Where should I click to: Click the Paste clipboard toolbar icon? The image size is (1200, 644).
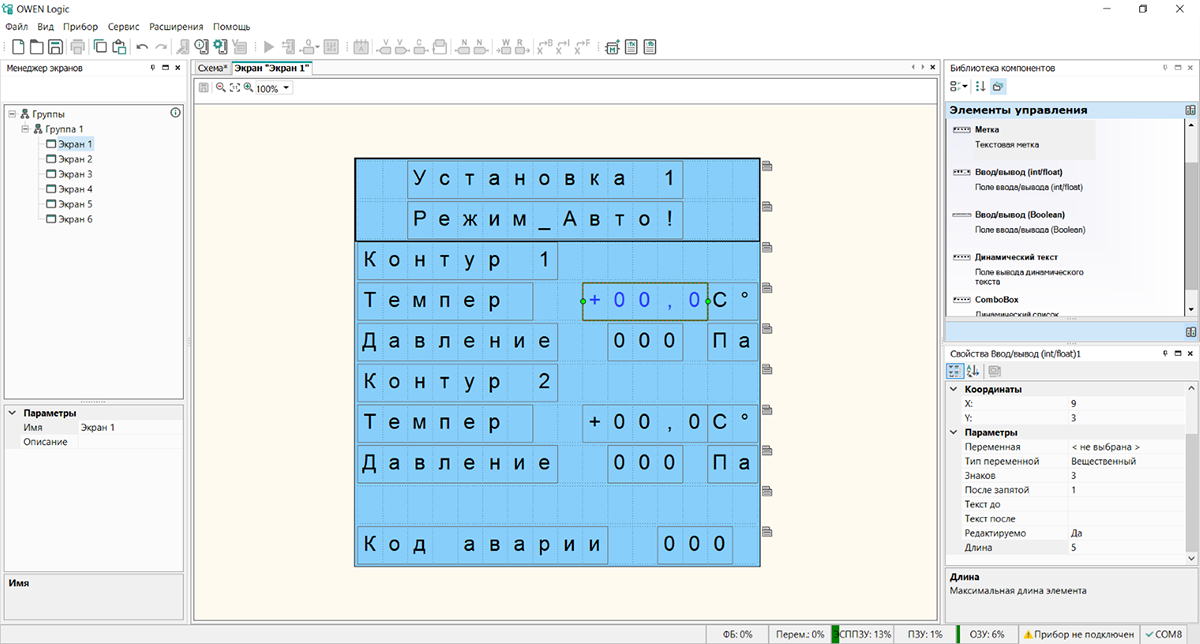(x=119, y=46)
